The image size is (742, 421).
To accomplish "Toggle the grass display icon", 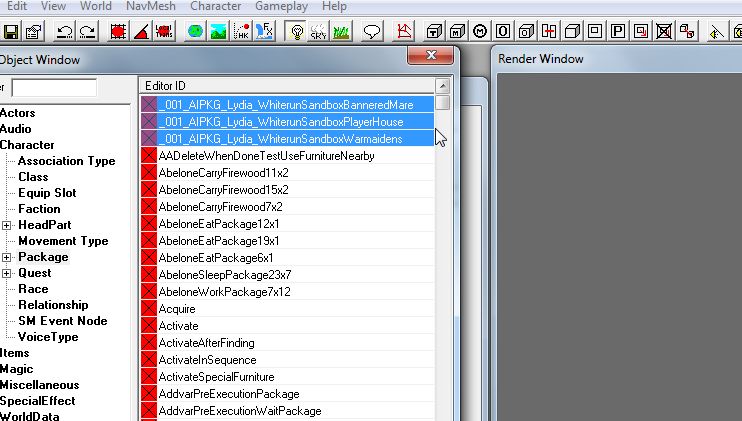I will pyautogui.click(x=341, y=32).
